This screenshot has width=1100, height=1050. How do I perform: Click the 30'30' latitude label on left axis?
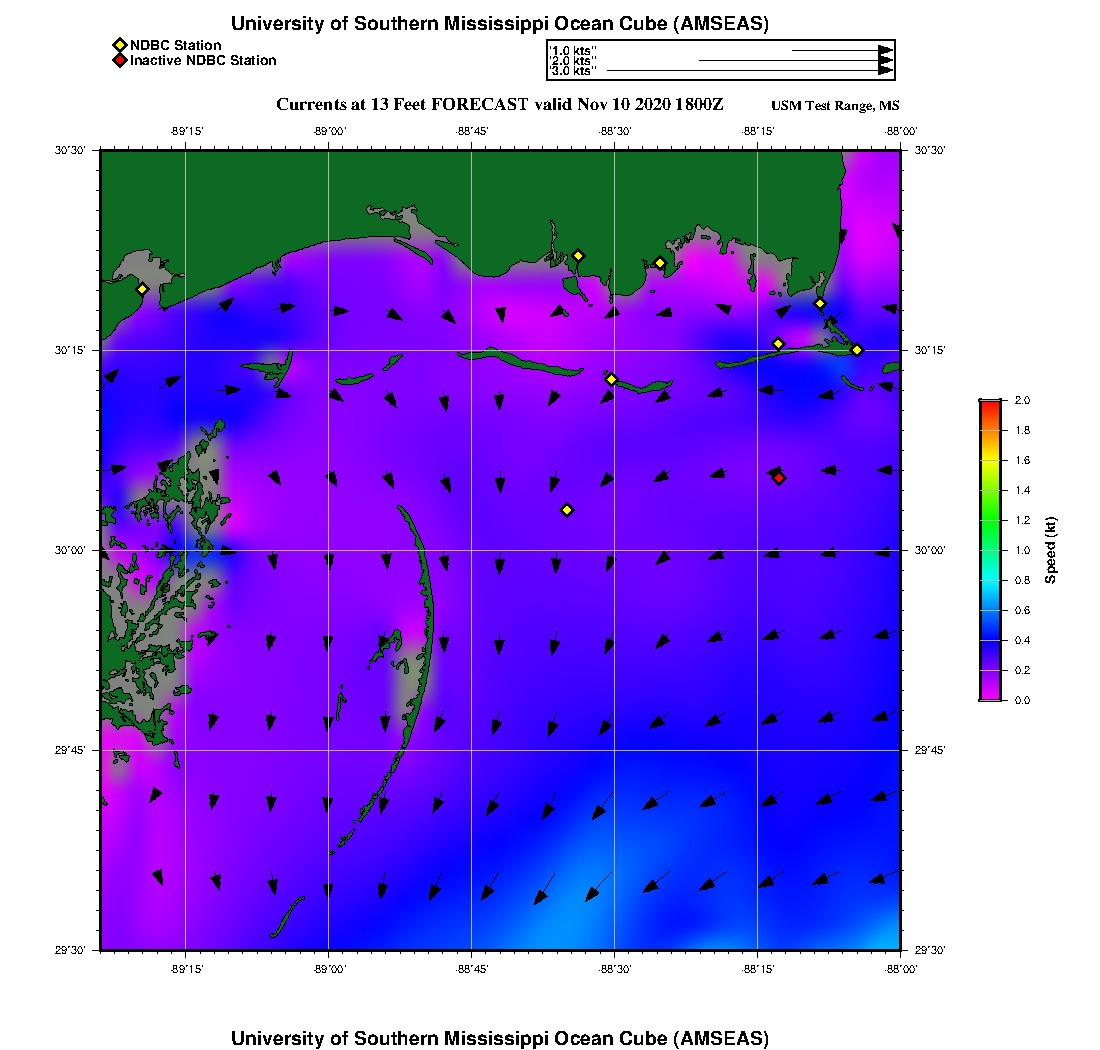tap(70, 150)
